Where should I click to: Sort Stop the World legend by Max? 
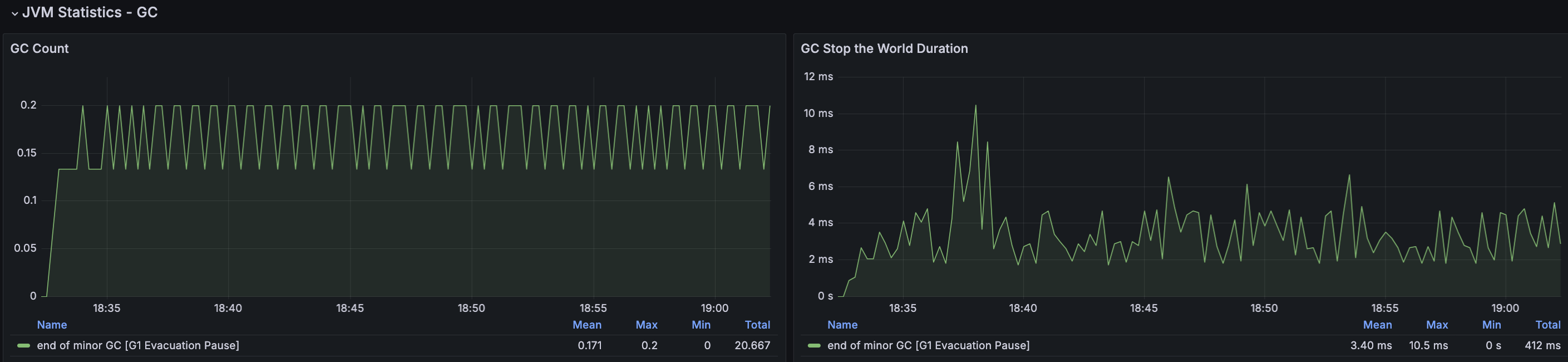(x=1437, y=325)
